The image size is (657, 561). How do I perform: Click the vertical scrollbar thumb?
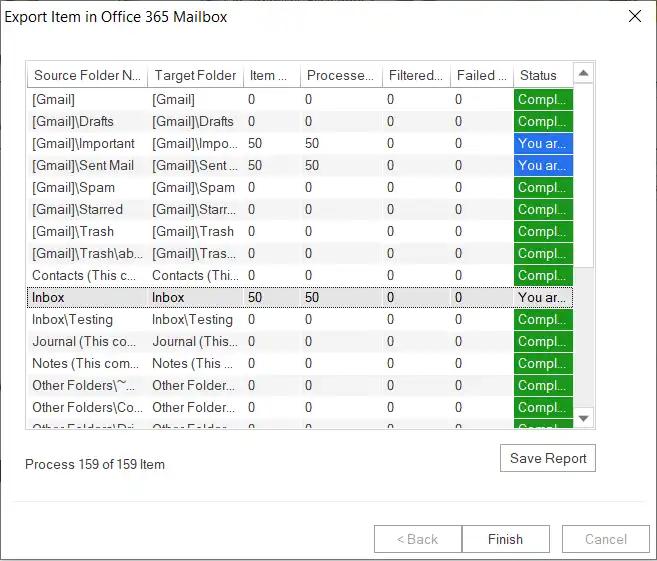[x=583, y=175]
